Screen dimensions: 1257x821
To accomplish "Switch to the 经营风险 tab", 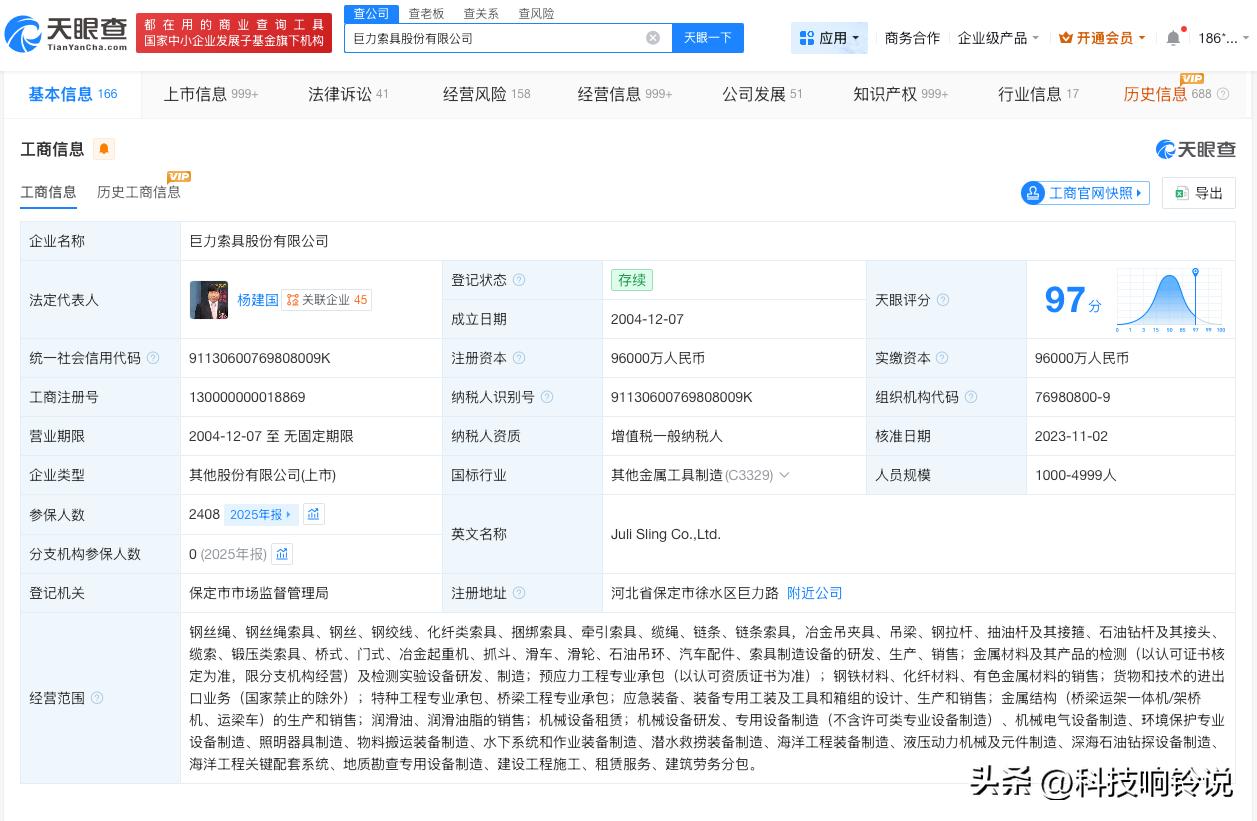I will [x=487, y=94].
